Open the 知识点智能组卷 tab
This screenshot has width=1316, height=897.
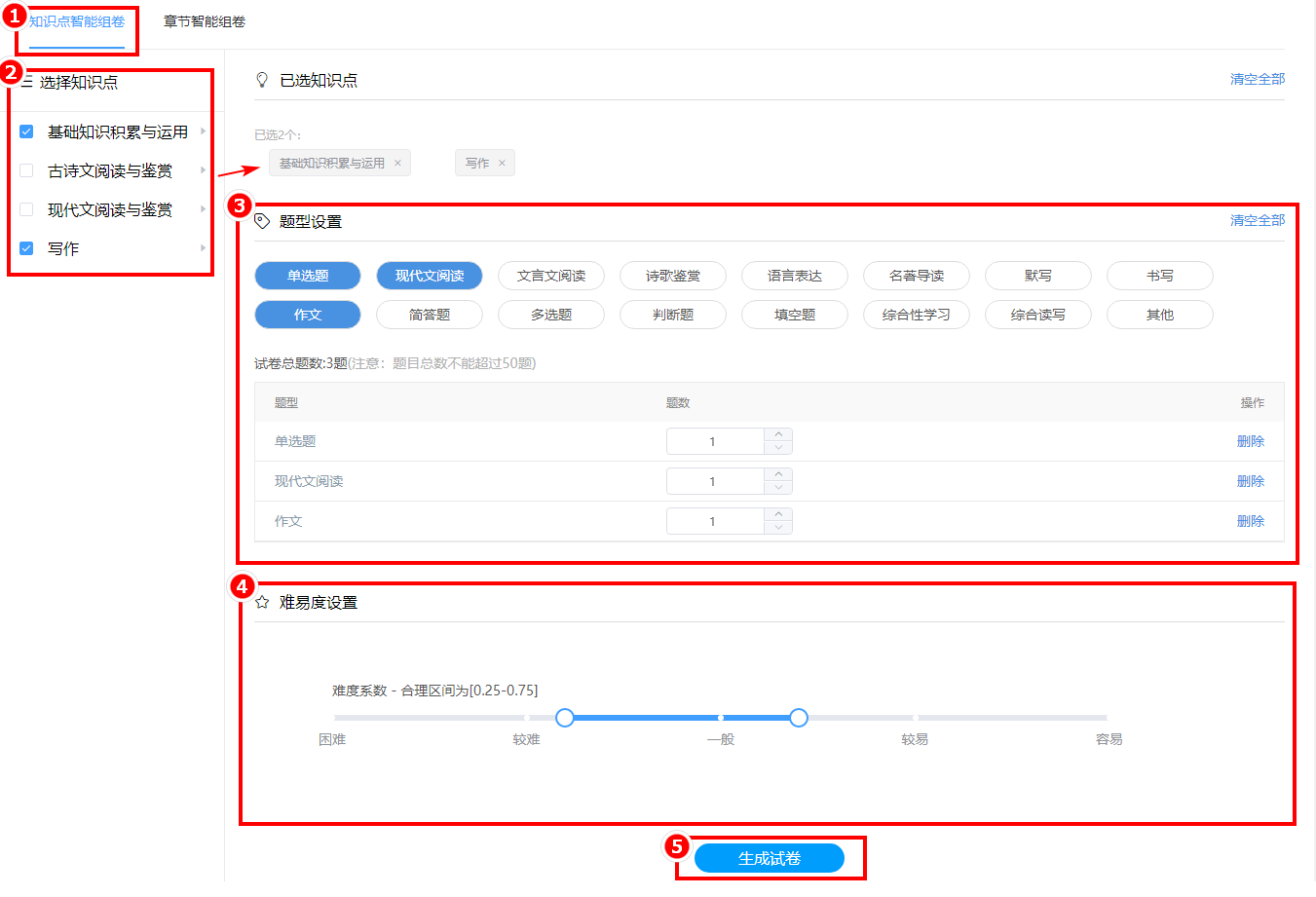77,21
